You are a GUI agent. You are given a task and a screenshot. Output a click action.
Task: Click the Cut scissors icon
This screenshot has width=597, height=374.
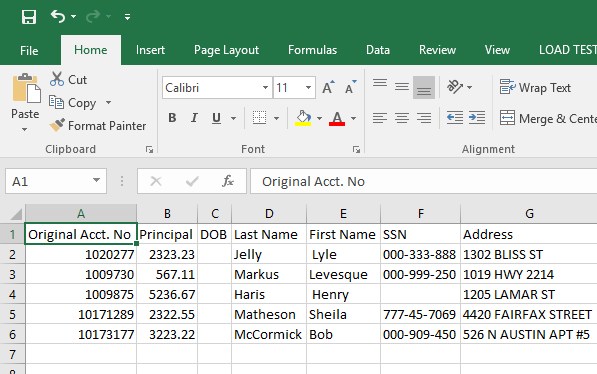57,79
